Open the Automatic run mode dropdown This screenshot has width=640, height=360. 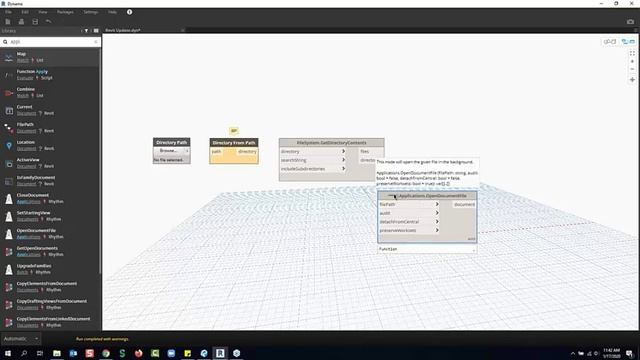coord(20,339)
